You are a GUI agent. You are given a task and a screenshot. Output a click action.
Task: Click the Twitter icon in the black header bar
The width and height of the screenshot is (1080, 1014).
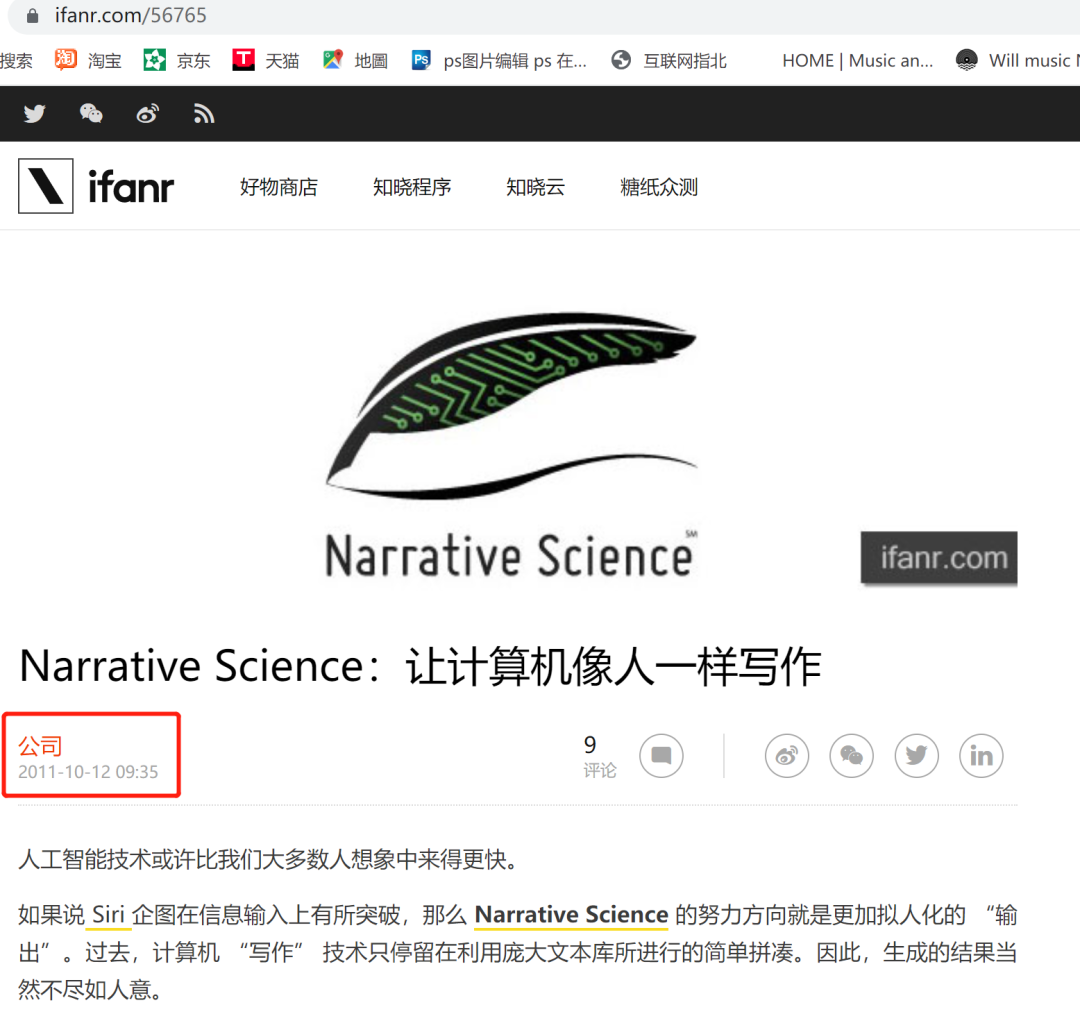34,113
